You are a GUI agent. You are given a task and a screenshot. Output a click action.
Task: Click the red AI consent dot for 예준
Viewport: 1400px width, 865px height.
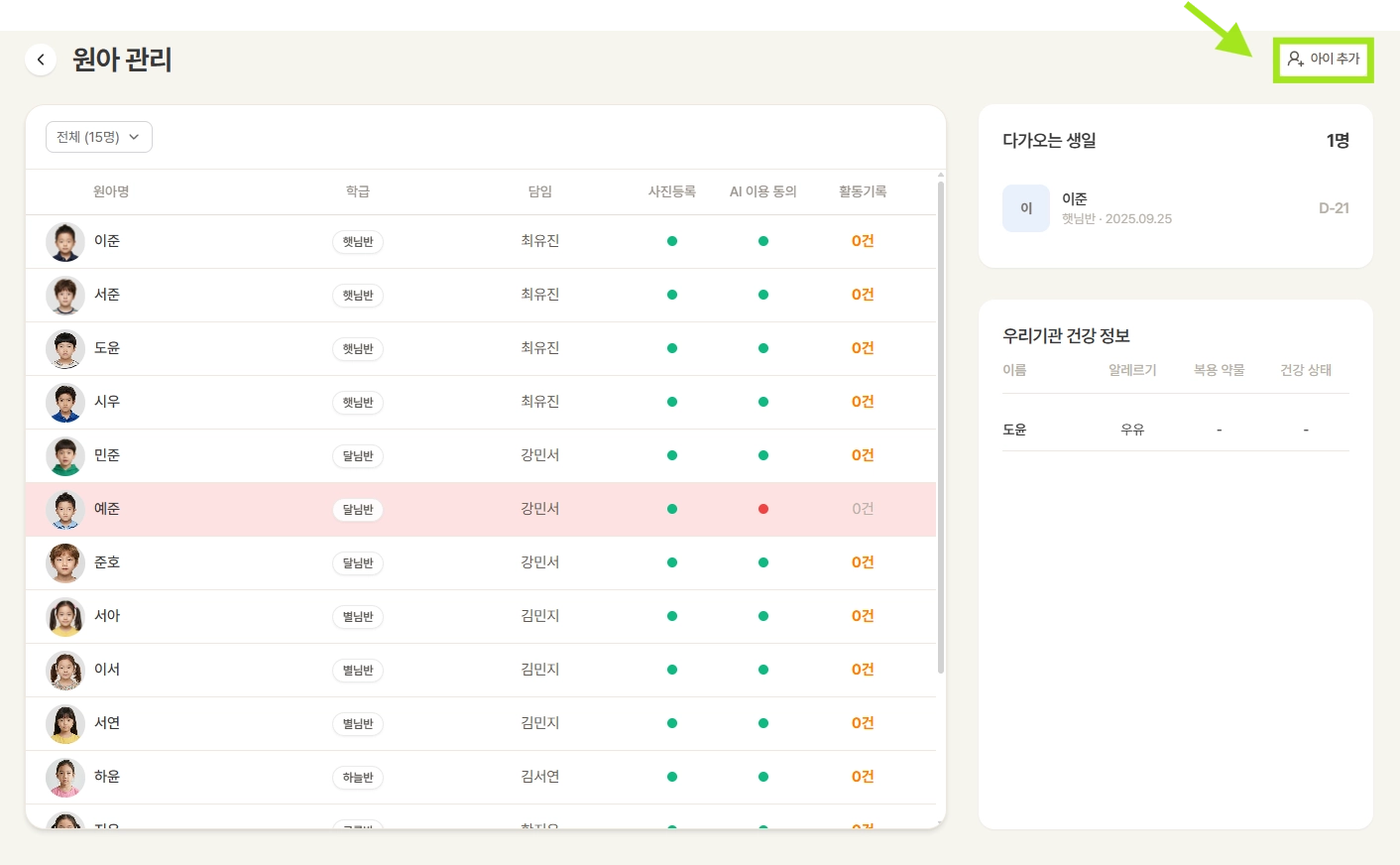(x=763, y=509)
